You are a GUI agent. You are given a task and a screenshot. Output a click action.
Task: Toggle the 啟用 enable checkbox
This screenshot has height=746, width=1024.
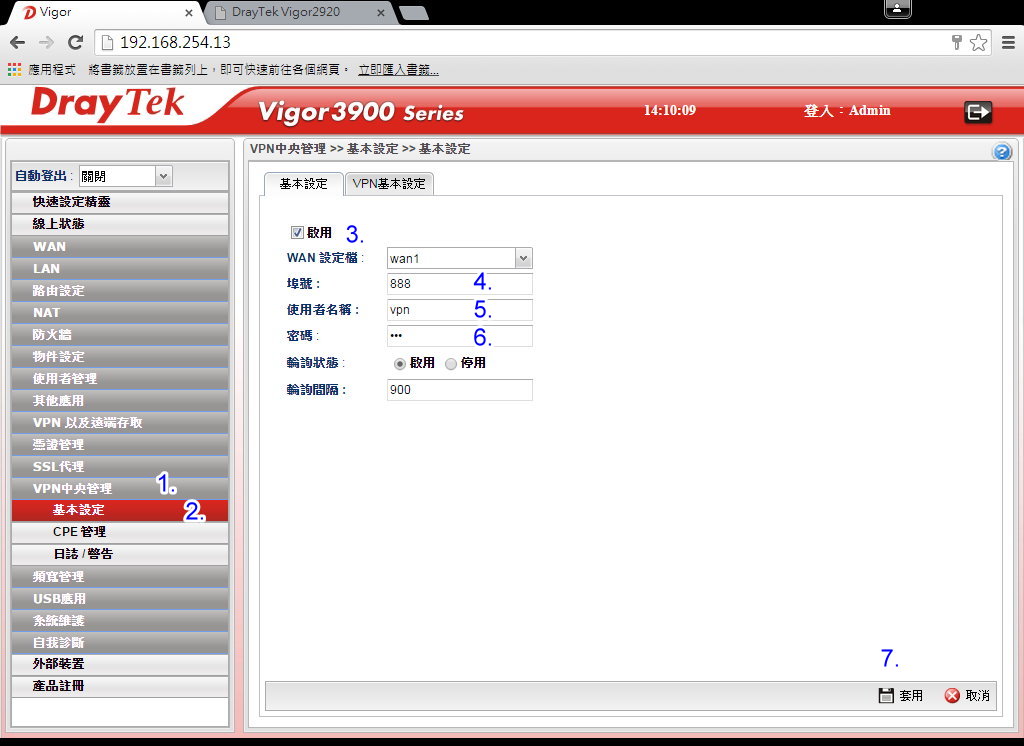tap(297, 233)
